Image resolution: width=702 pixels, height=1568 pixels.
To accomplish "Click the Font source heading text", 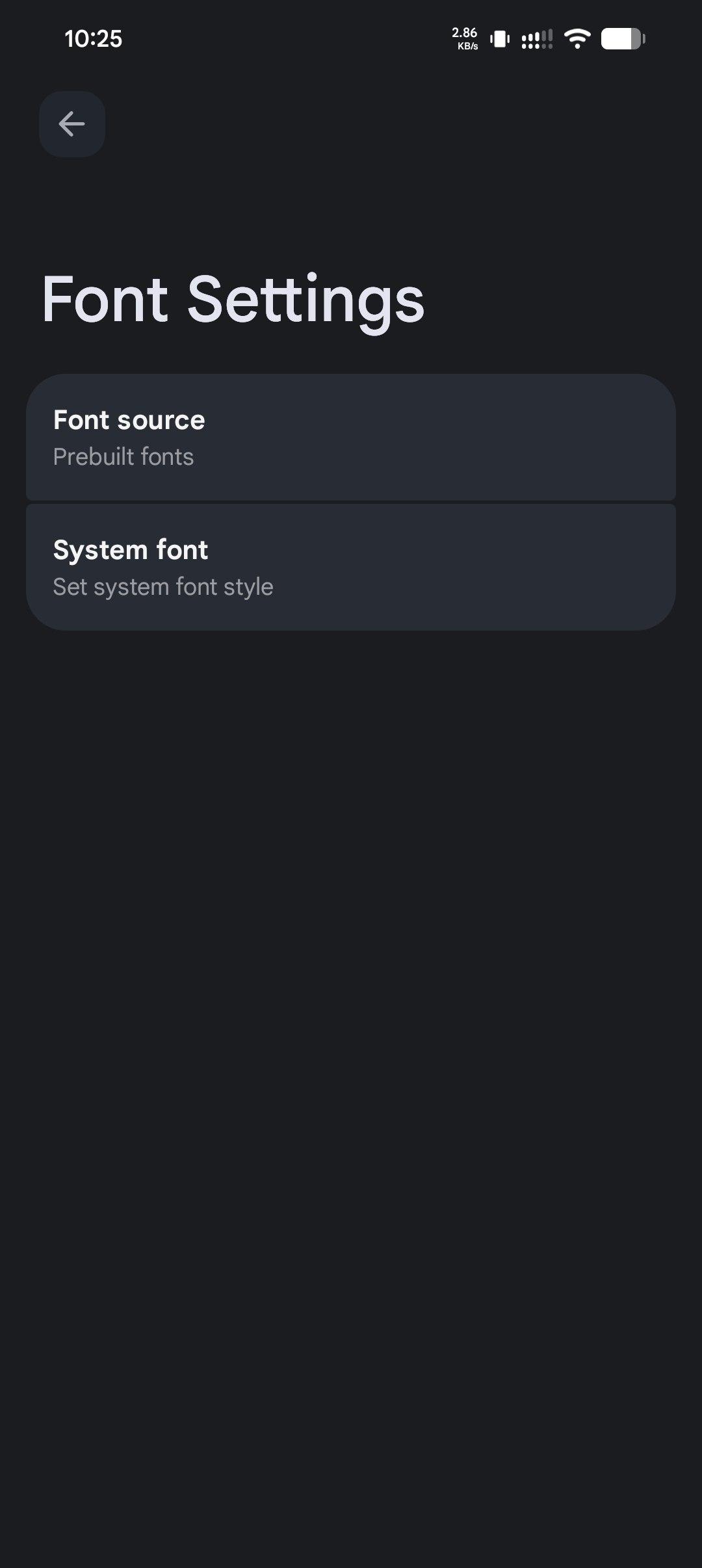I will 129,420.
